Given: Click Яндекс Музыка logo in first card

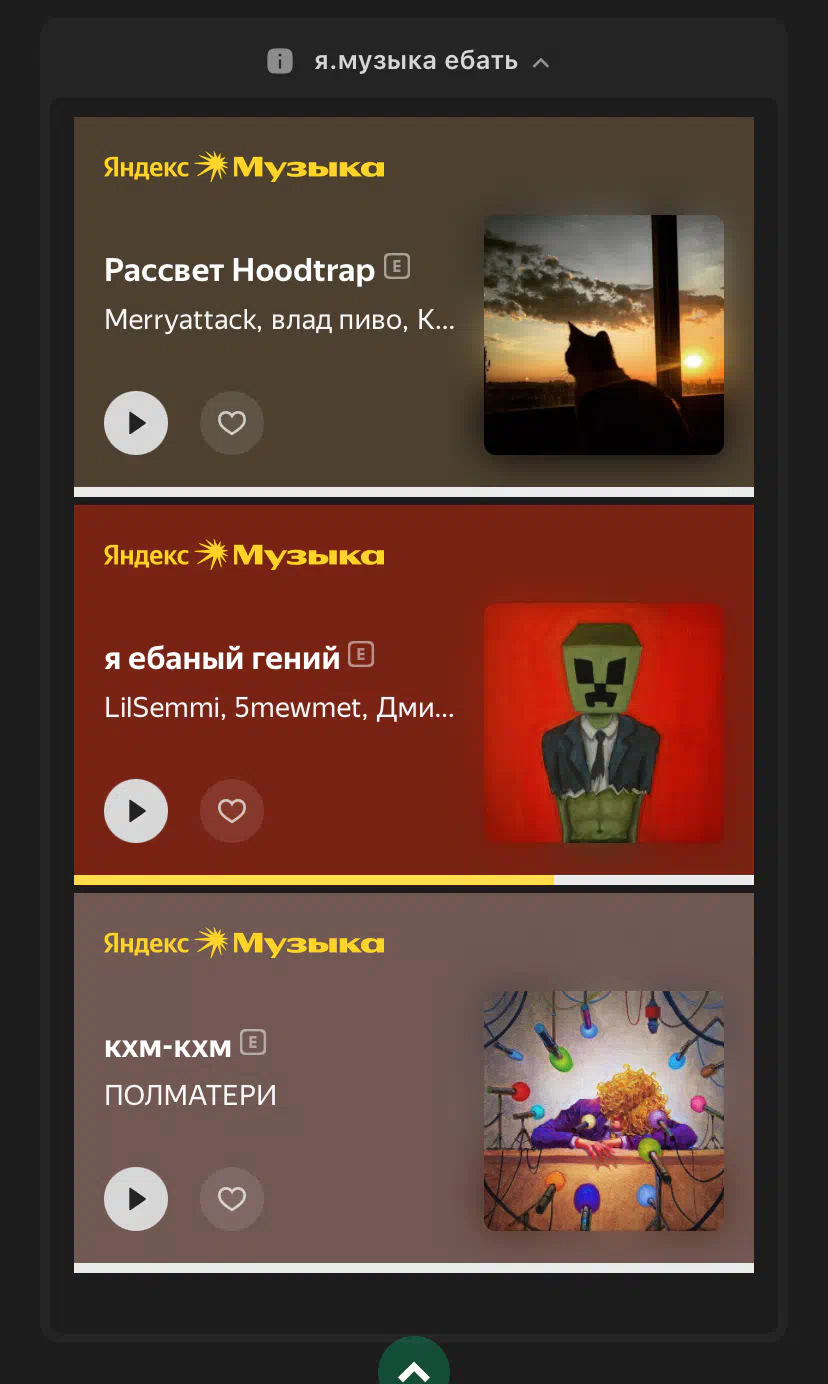Looking at the screenshot, I should click(x=244, y=167).
